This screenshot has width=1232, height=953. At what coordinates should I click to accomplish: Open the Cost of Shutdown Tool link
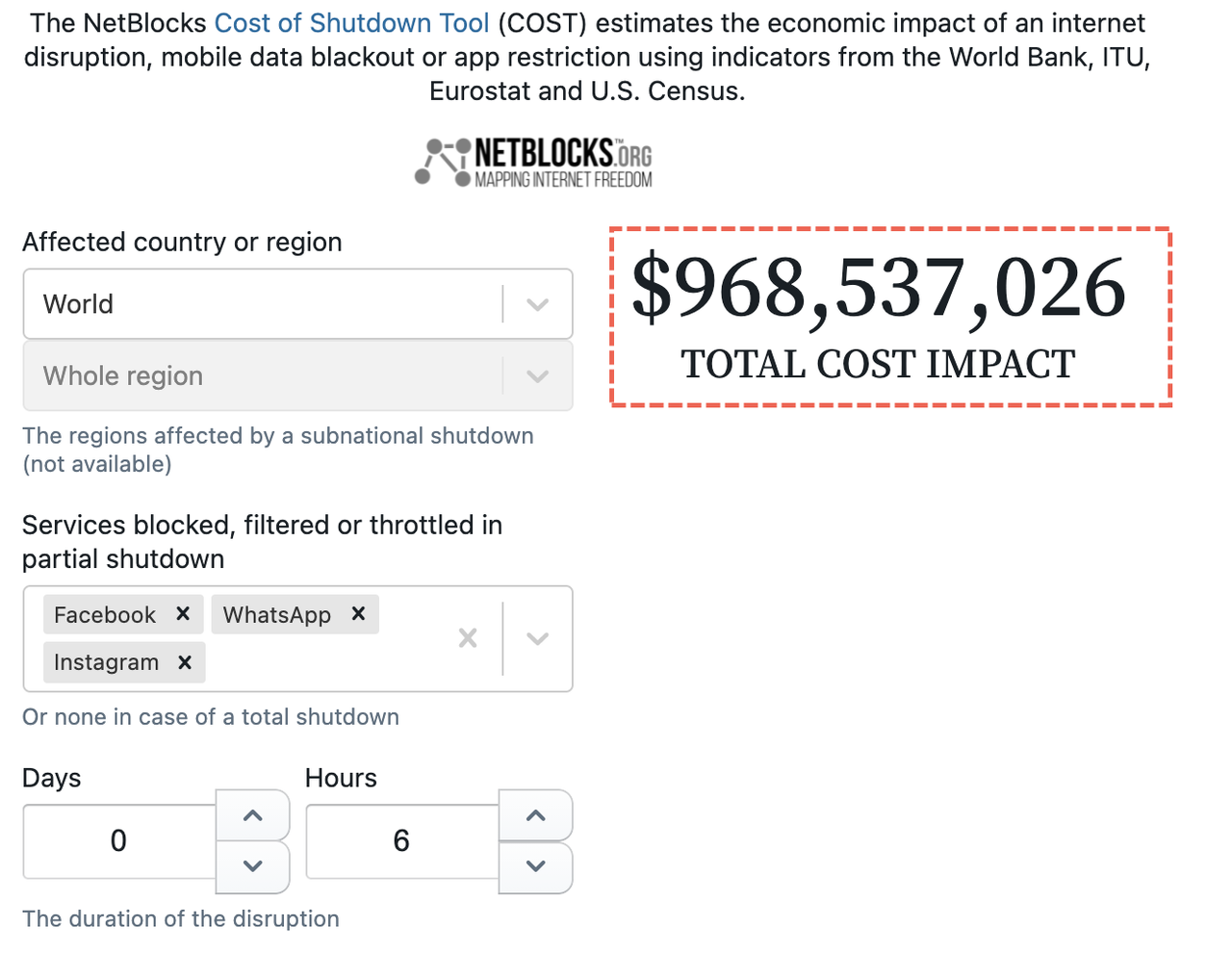coord(351,23)
